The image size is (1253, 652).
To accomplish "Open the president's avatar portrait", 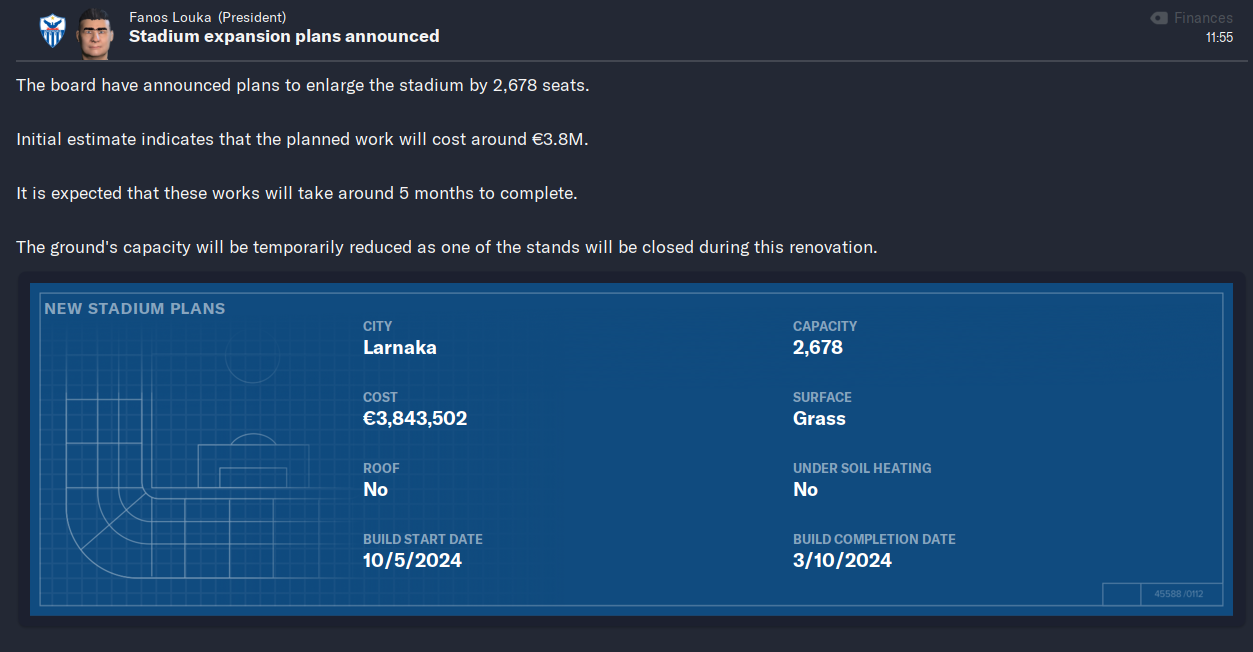I will 94,33.
